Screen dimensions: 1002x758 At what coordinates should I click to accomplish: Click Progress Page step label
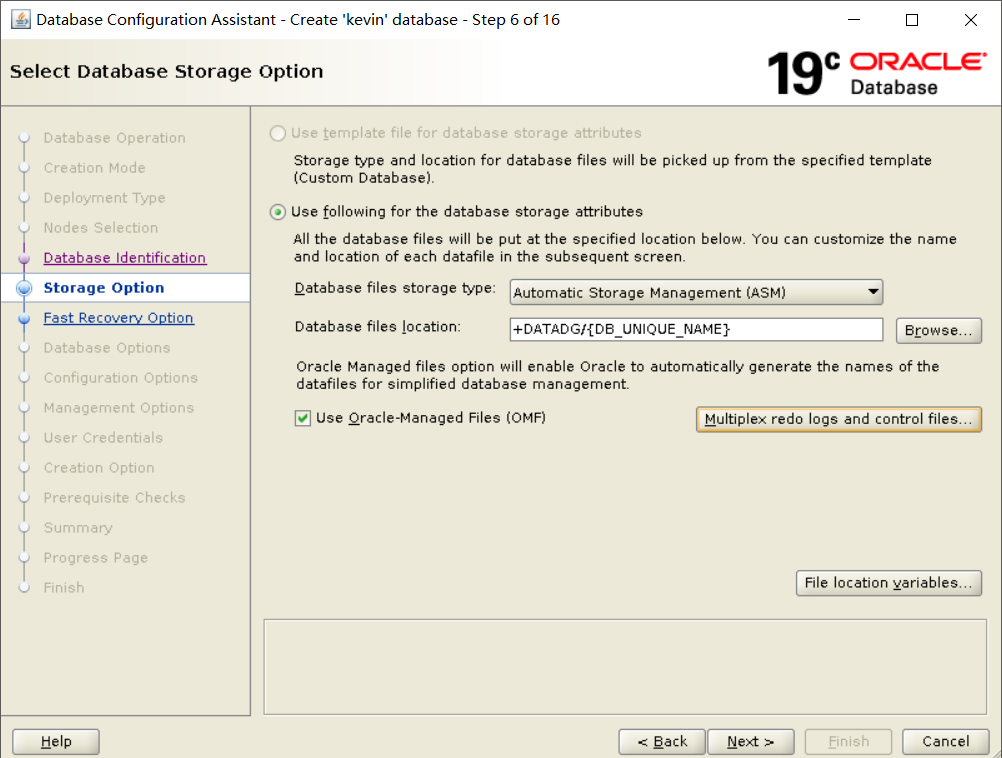tap(95, 558)
